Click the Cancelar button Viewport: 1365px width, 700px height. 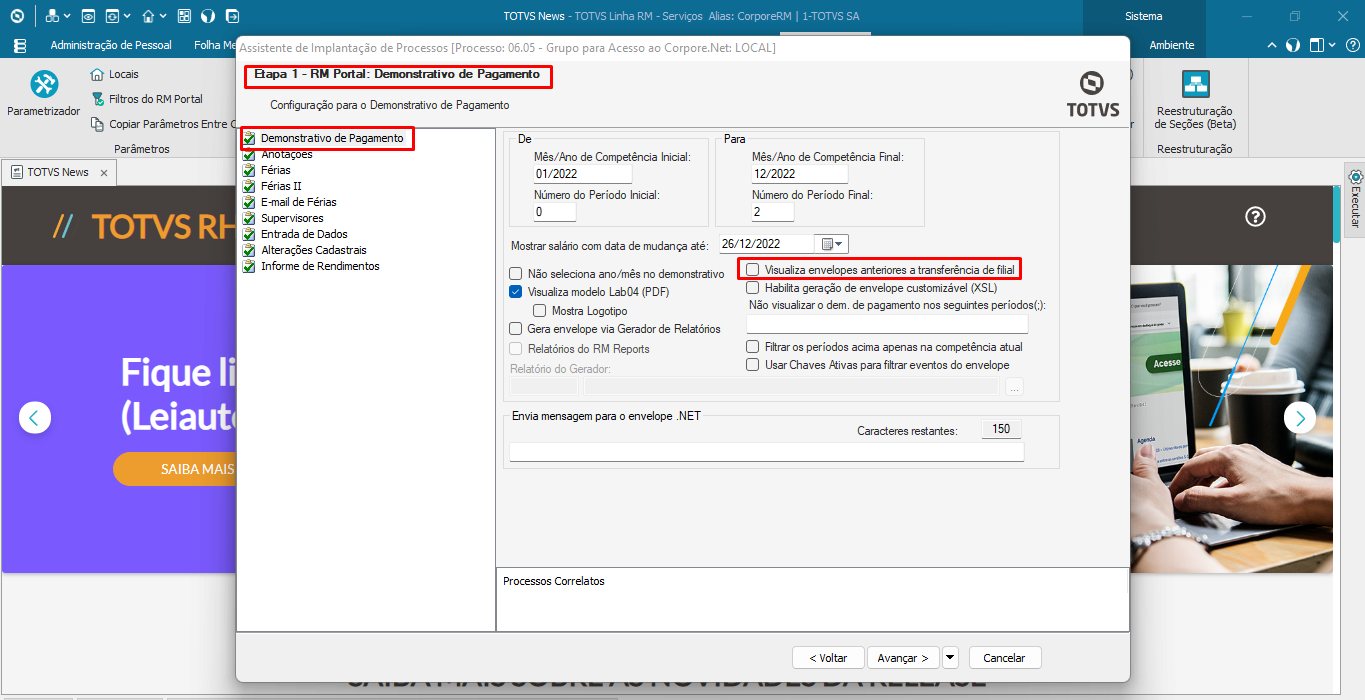coord(1004,657)
